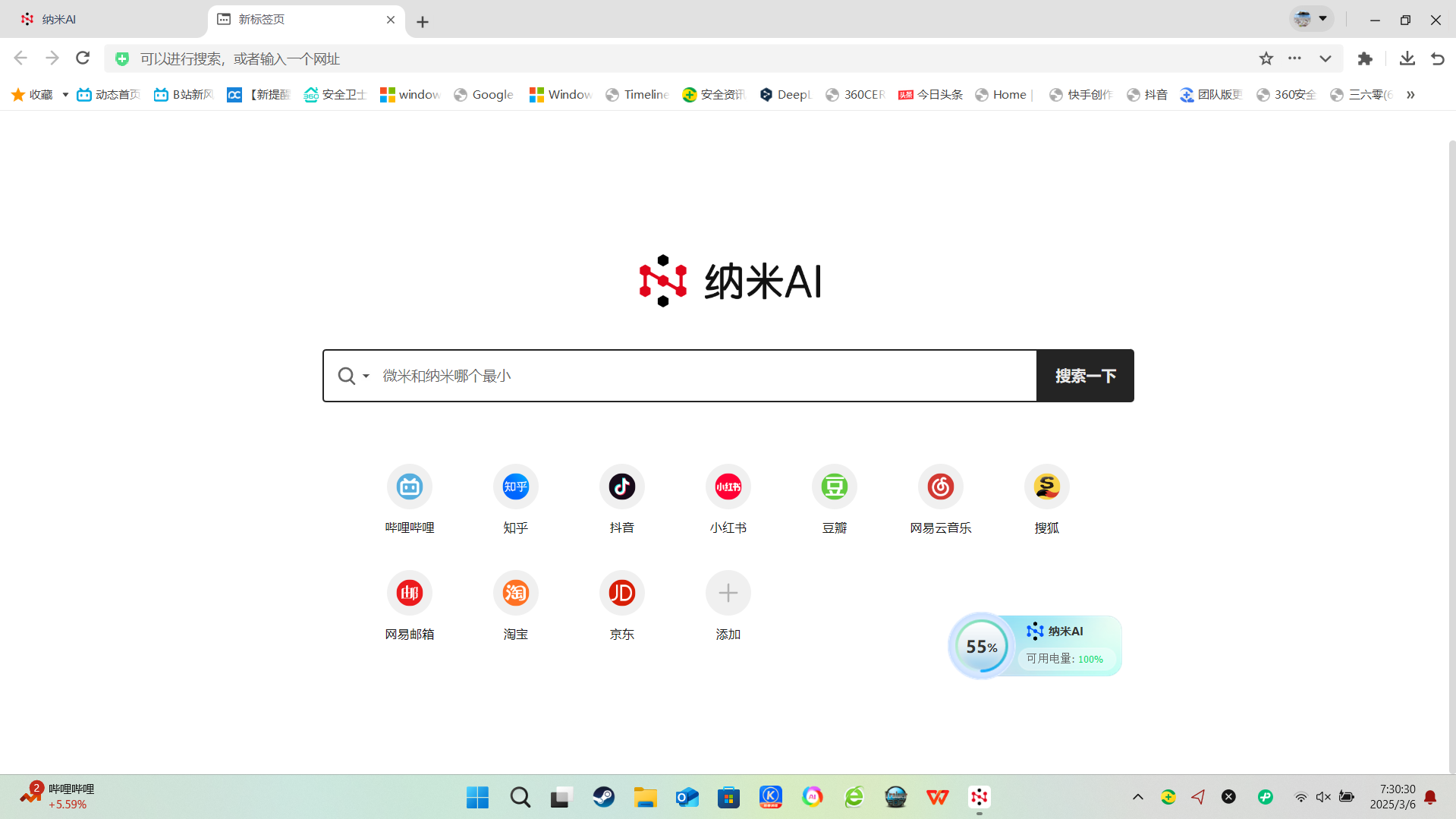
Task: Open the 团队版更 bookmark
Action: click(x=1211, y=94)
